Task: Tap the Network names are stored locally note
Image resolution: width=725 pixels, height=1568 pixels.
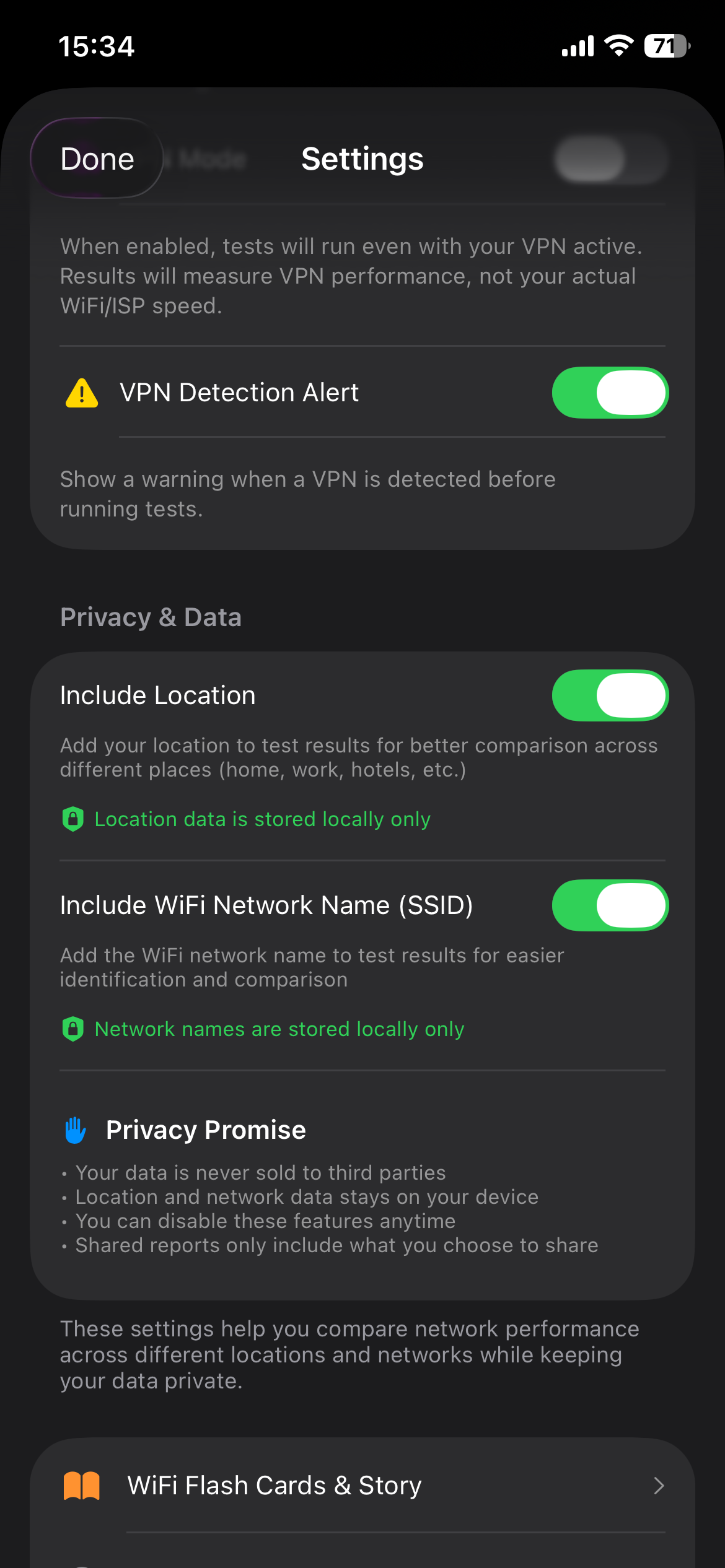Action: 279,1029
